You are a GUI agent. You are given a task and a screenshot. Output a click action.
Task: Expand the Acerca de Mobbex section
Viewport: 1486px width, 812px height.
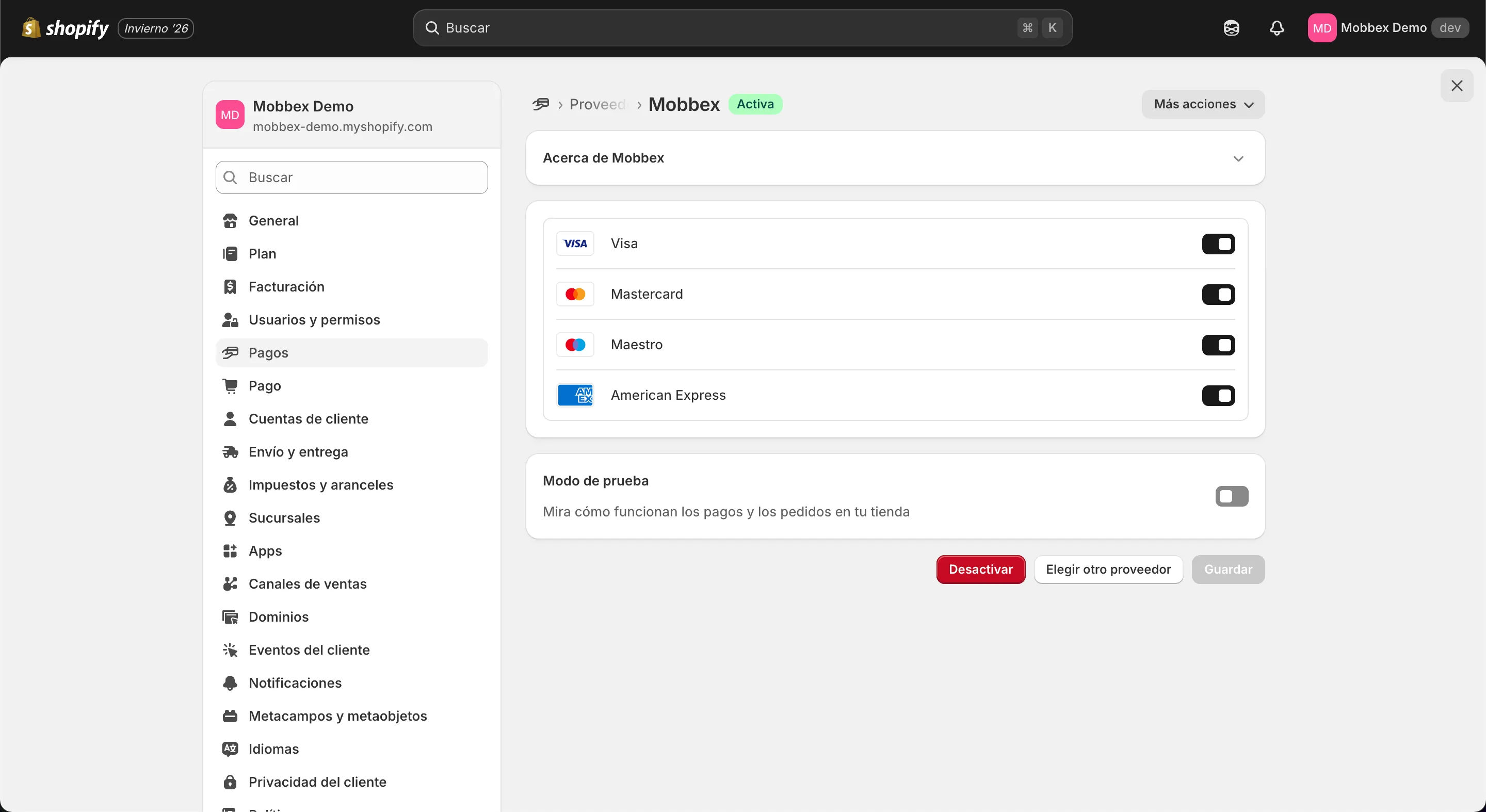(895, 158)
